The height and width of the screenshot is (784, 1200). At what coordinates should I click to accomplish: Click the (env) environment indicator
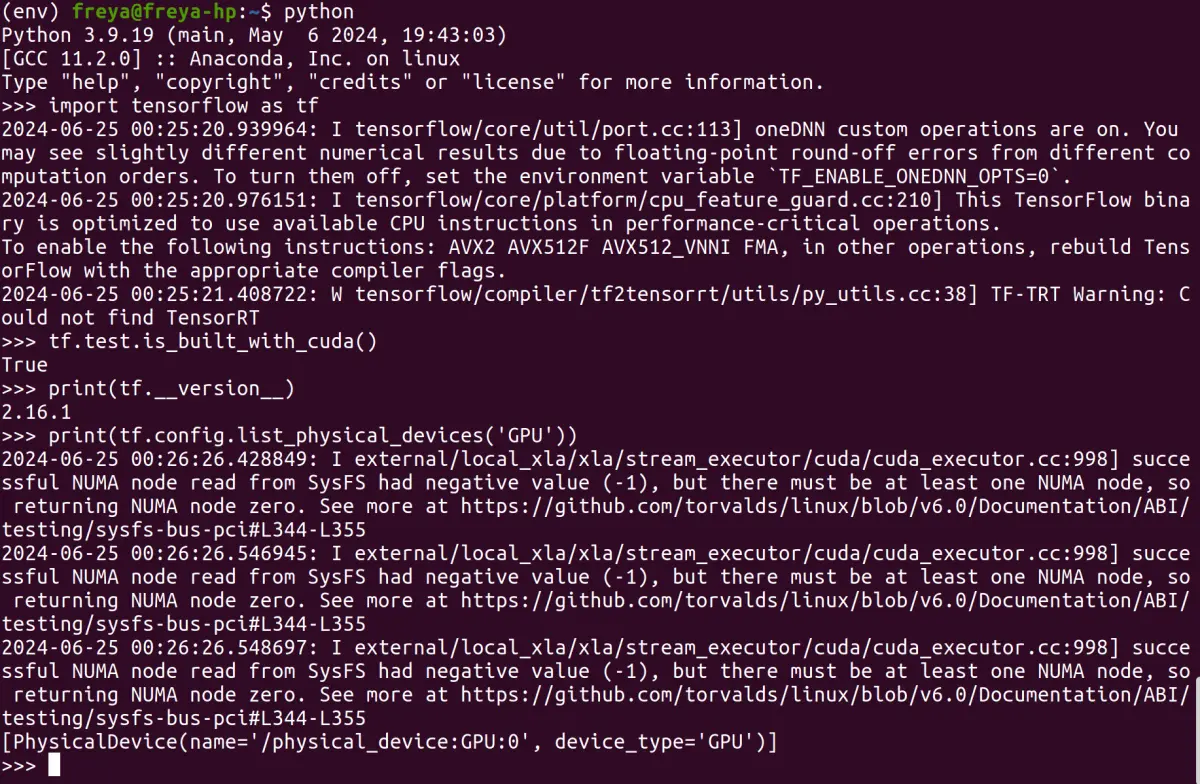[33, 12]
